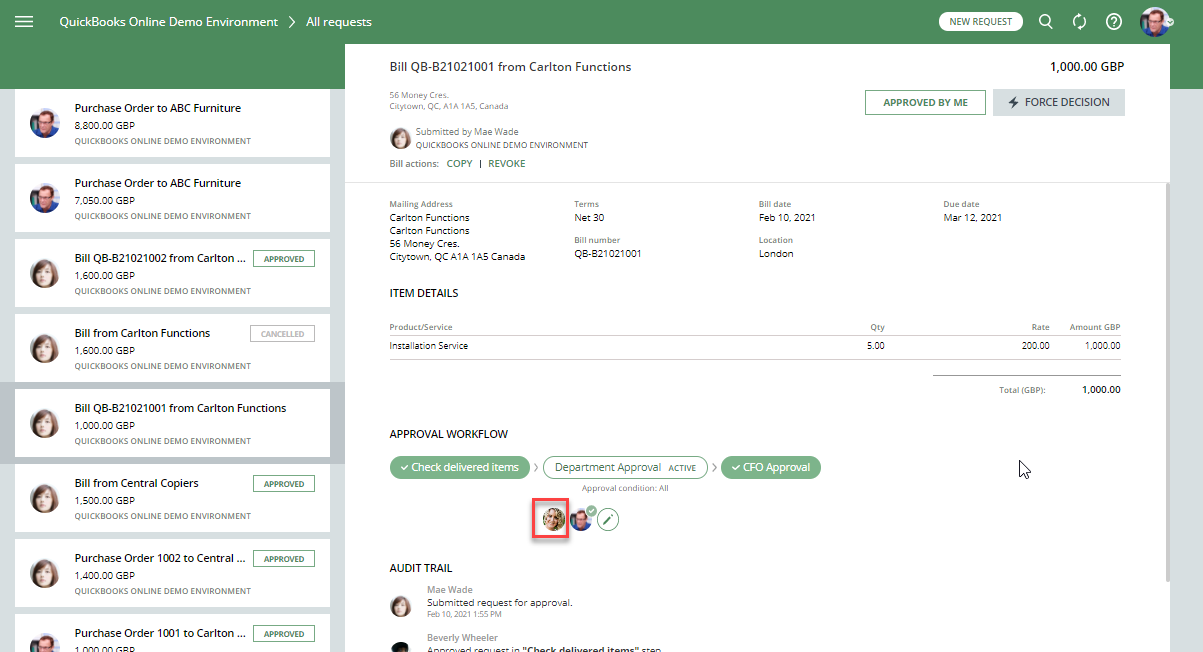Open Purchase Order 1001 to Carlton request
Viewport: 1203px width, 652px height.
[x=172, y=635]
